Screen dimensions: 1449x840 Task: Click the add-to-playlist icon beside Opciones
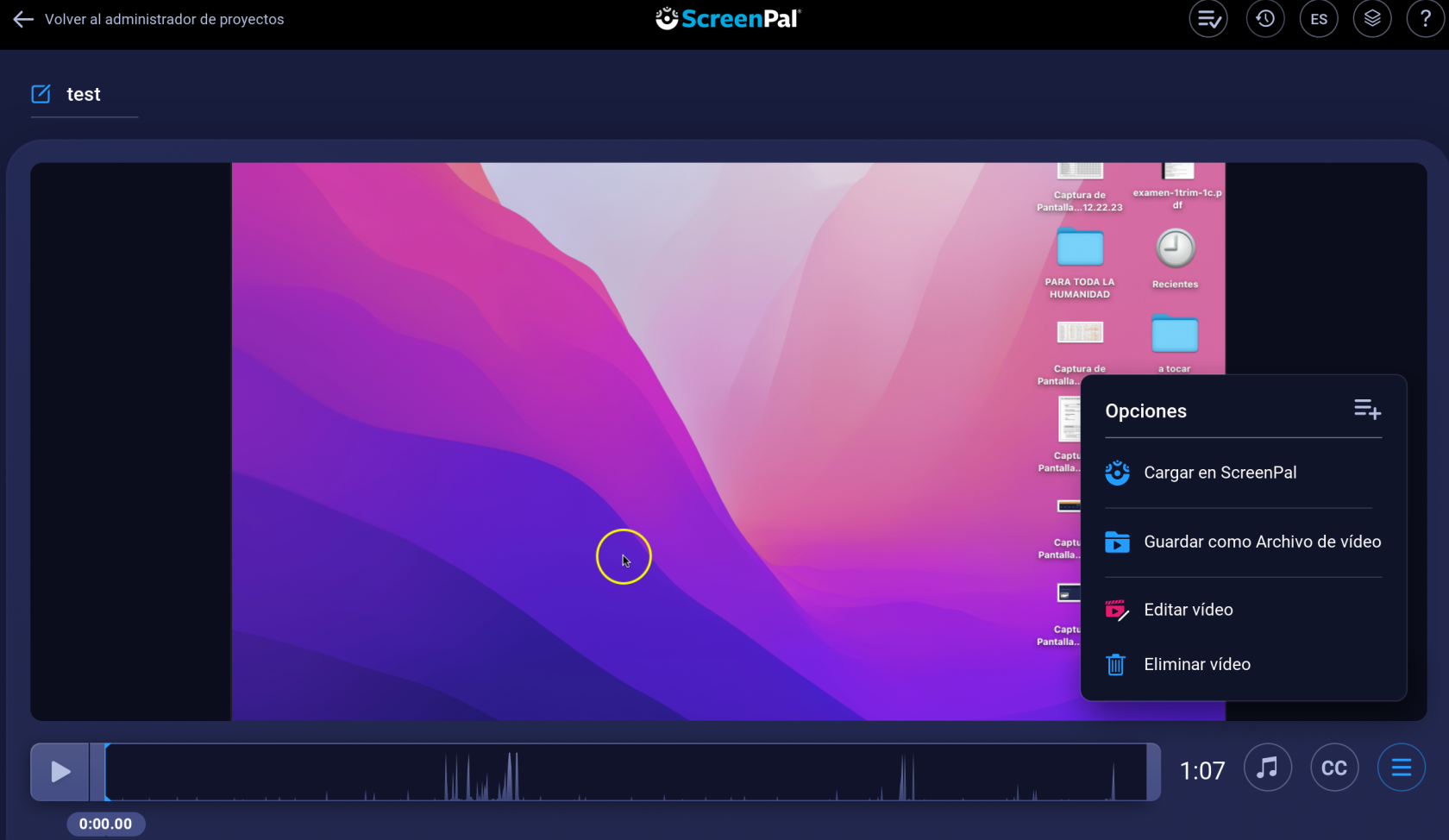[1368, 410]
